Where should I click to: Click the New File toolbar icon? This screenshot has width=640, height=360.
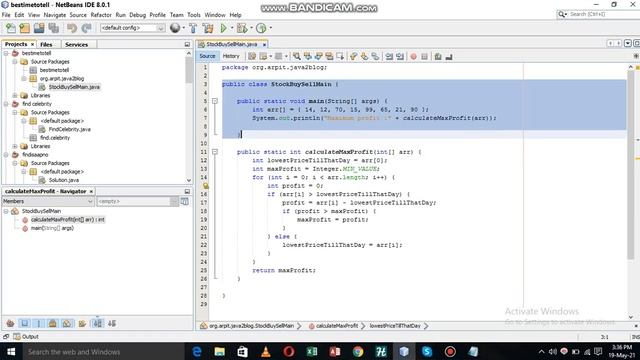11,28
